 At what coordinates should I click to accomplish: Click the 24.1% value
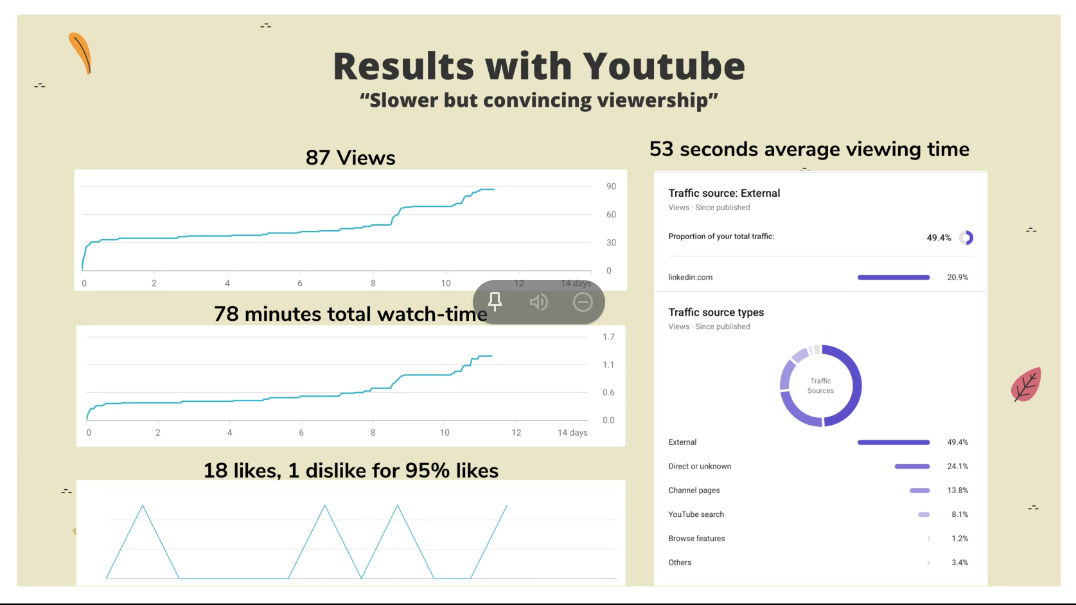pyautogui.click(x=957, y=466)
